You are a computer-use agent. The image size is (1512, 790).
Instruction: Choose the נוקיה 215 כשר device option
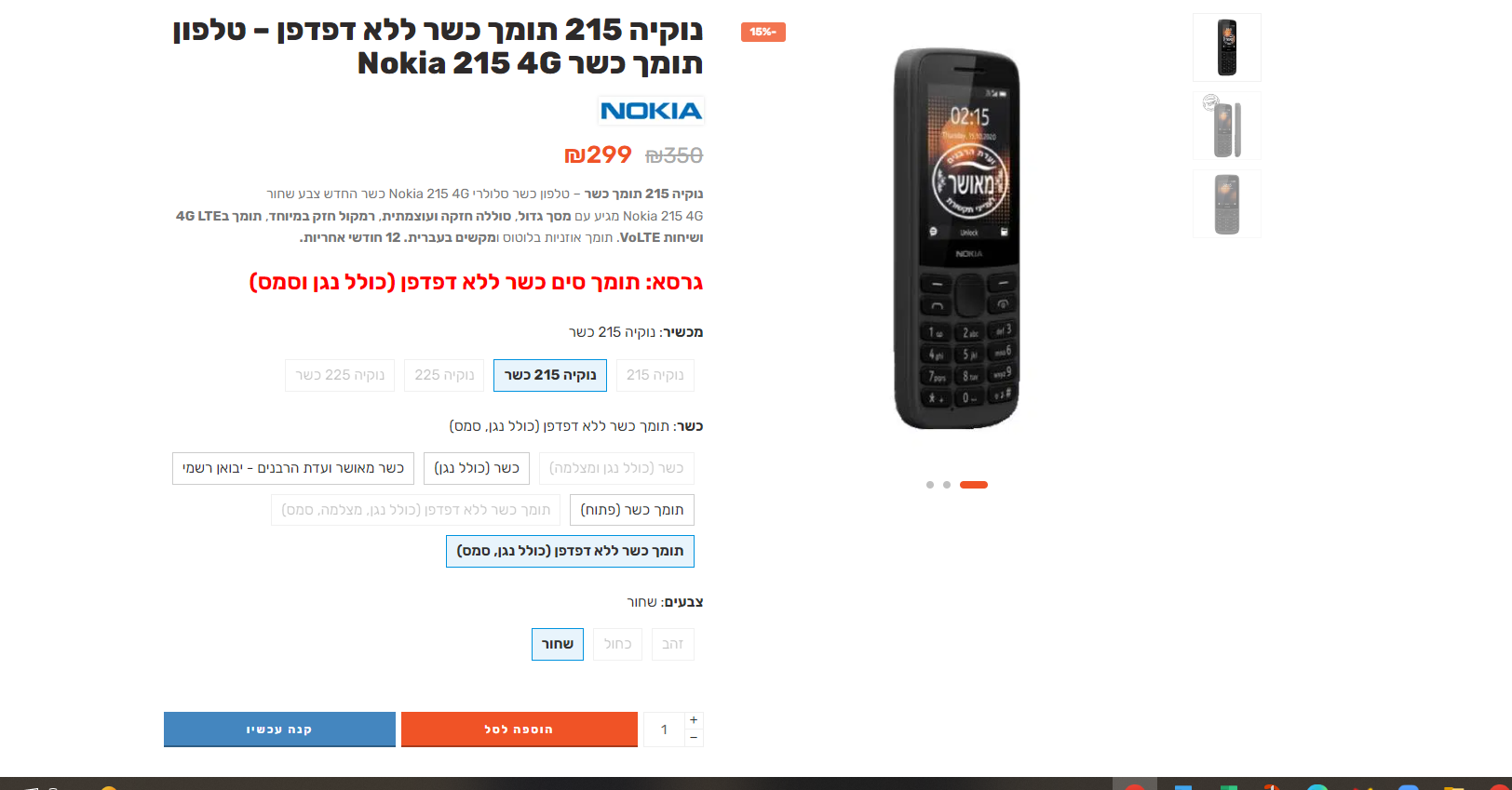pyautogui.click(x=550, y=375)
